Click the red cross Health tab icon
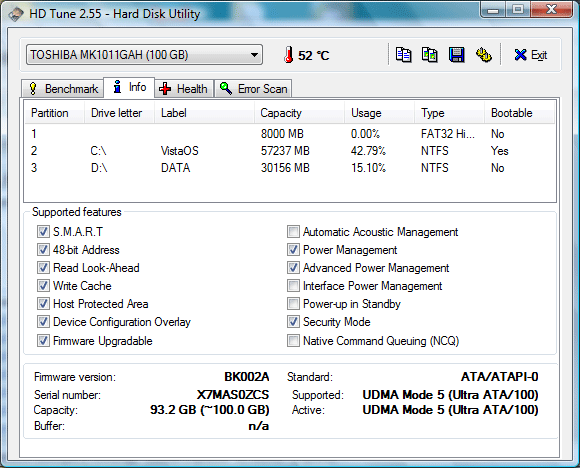 tap(165, 89)
